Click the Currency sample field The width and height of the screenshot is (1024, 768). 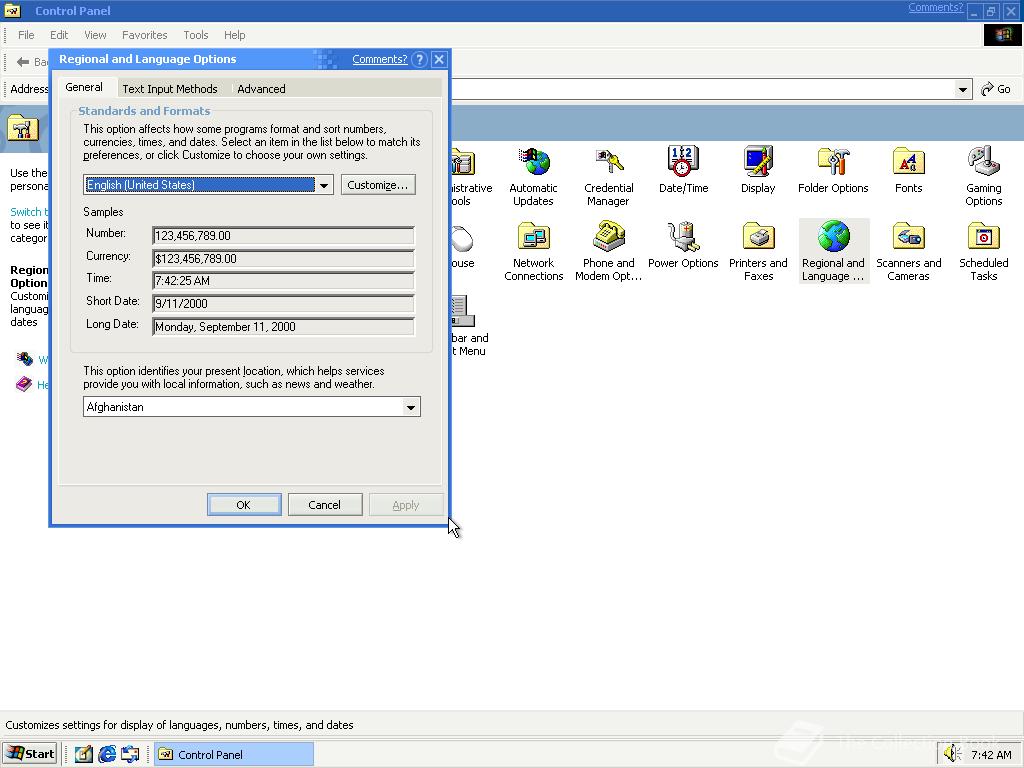(283, 259)
